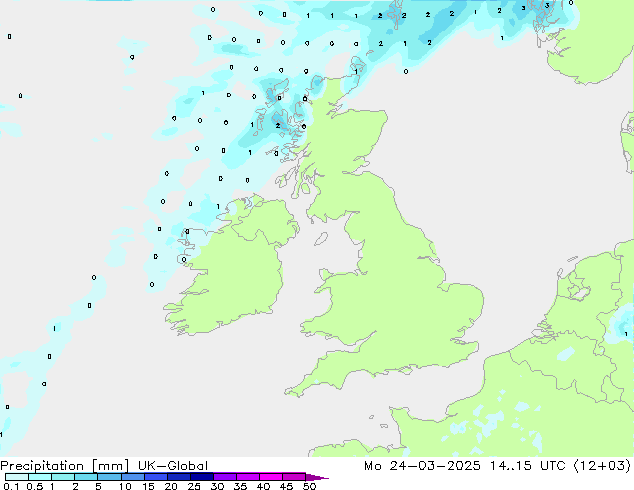This screenshot has width=634, height=490.
Task: Select the 0.5–1 mm legend color box
Action: click(40, 477)
